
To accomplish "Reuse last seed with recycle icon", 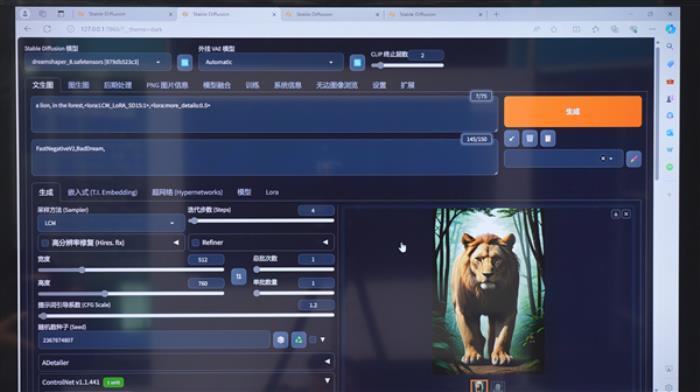I will tap(299, 340).
